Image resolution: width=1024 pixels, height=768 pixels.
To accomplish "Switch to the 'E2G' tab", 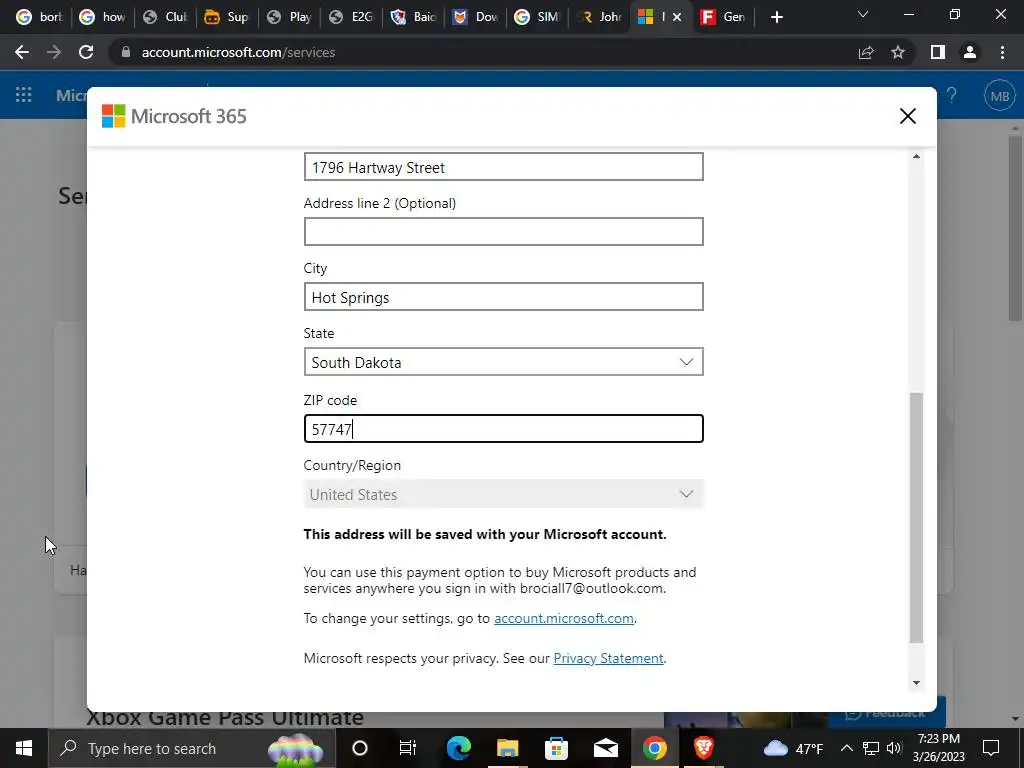I will (351, 17).
